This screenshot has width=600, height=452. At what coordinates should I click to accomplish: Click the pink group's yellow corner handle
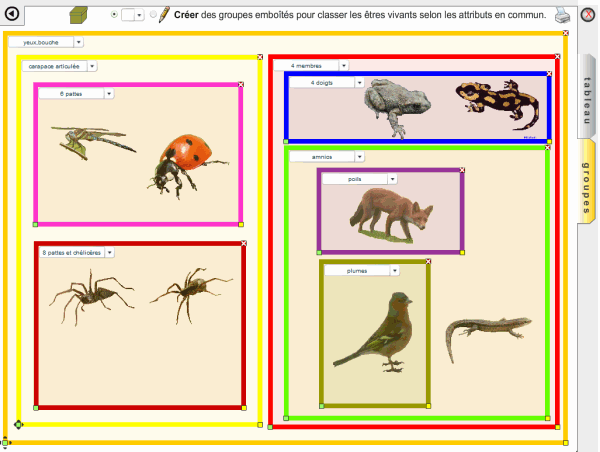[241, 225]
